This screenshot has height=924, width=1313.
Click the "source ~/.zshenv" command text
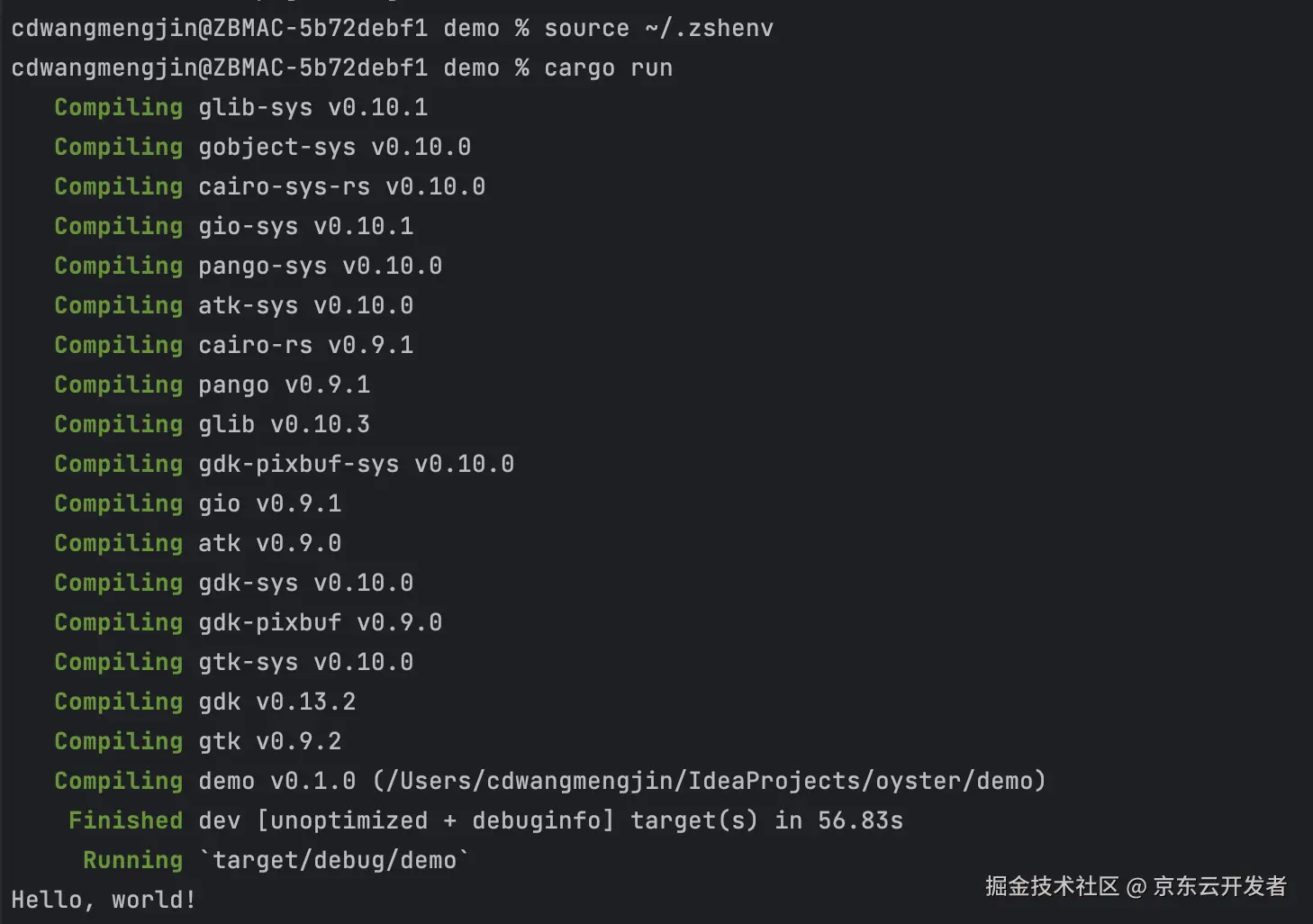[x=658, y=28]
